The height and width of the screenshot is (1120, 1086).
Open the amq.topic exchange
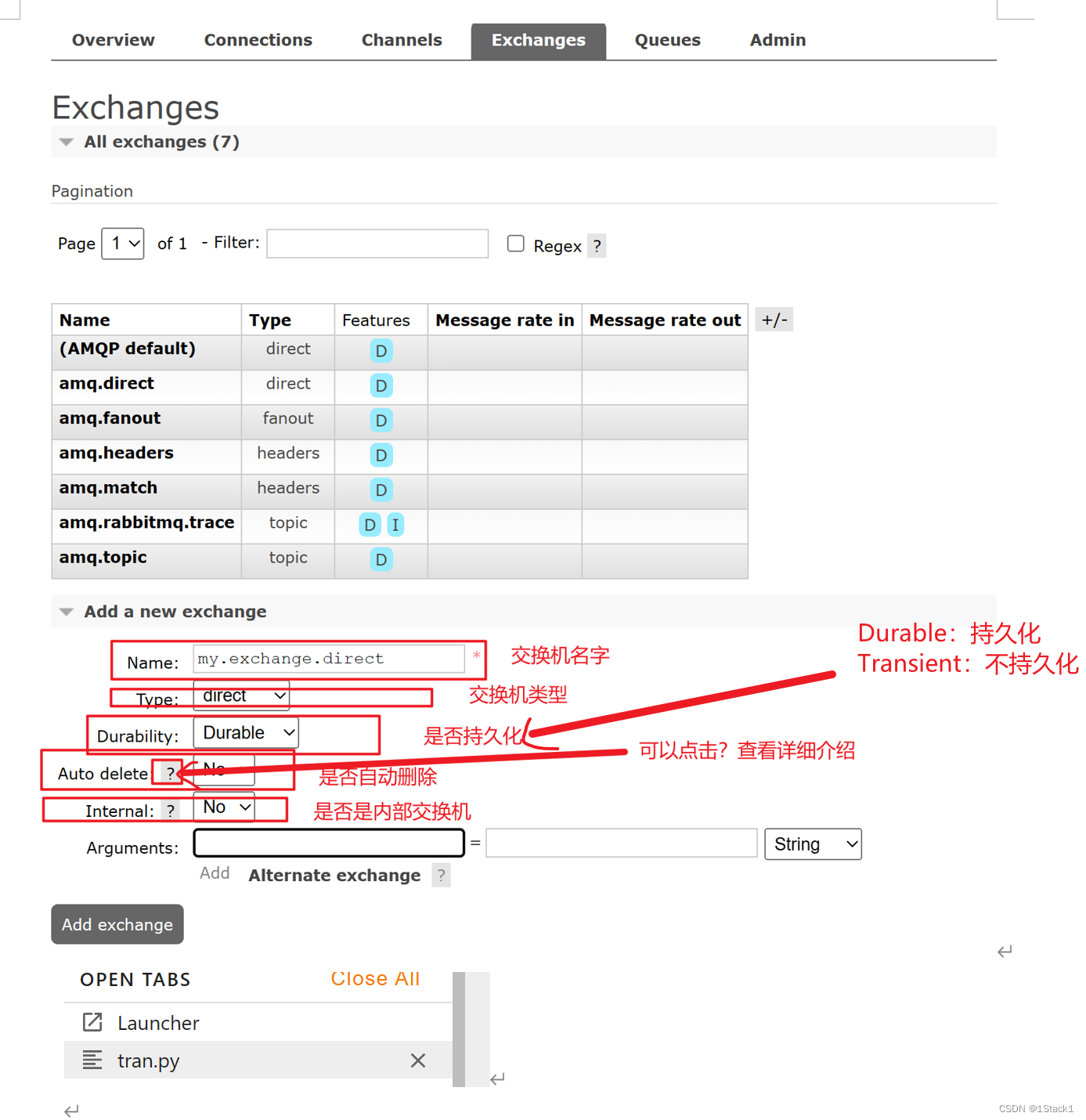click(103, 558)
